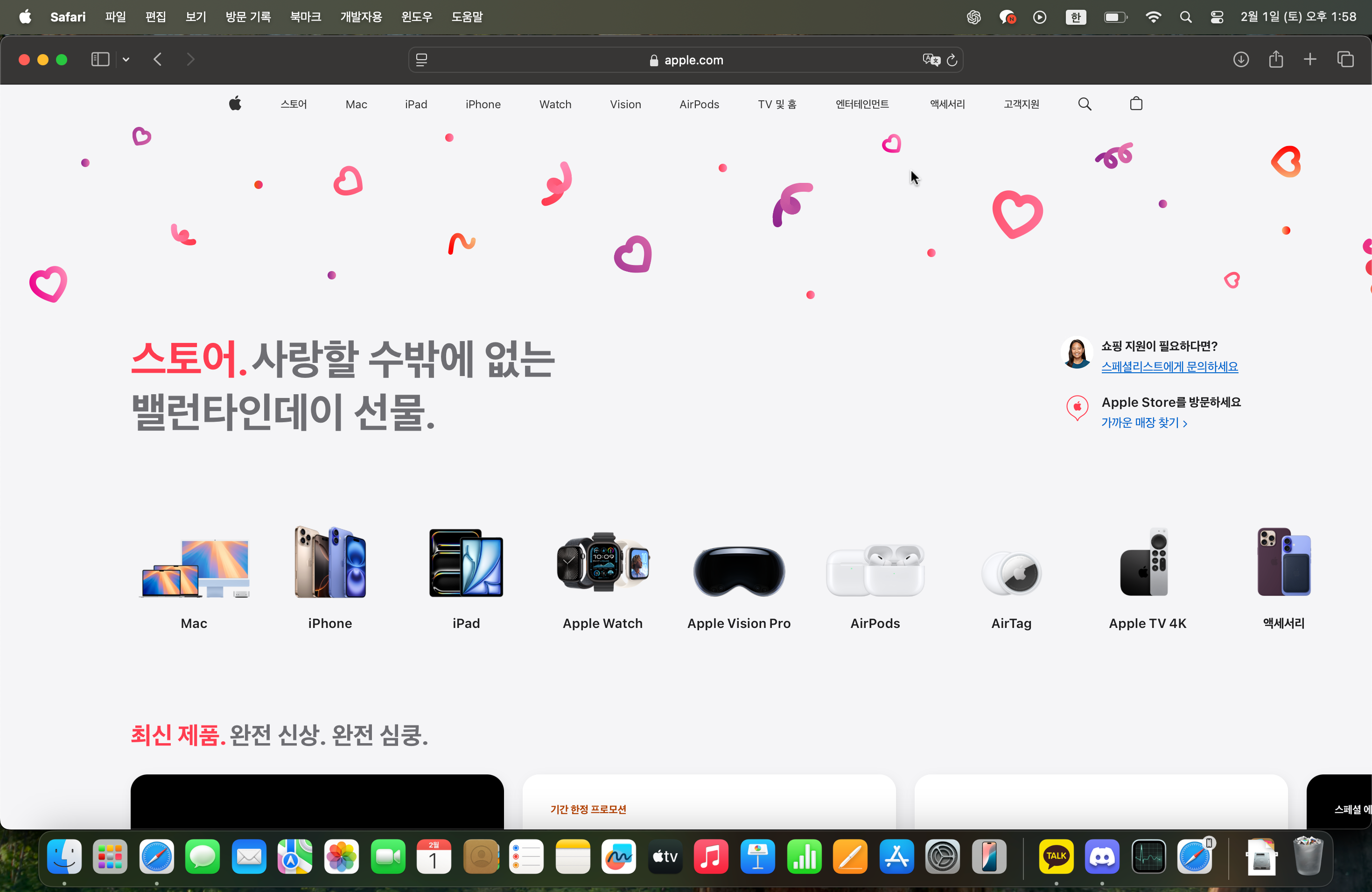The height and width of the screenshot is (892, 1372).
Task: Open the Watch nav item
Action: click(555, 105)
